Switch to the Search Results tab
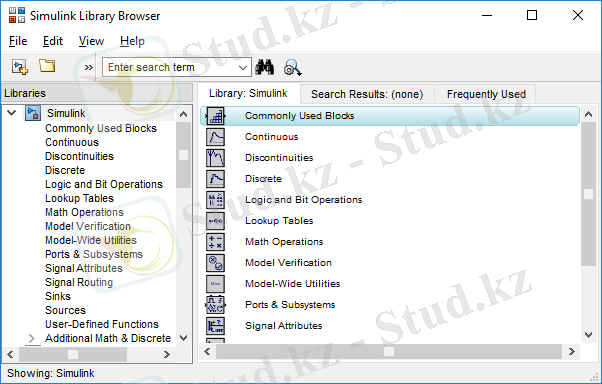The image size is (602, 384). (x=367, y=94)
